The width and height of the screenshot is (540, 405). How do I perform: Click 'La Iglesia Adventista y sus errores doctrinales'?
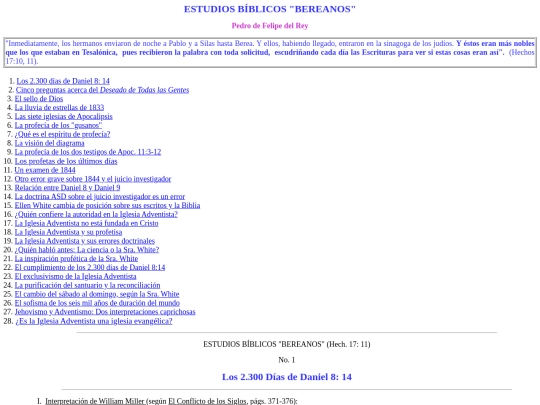point(85,241)
